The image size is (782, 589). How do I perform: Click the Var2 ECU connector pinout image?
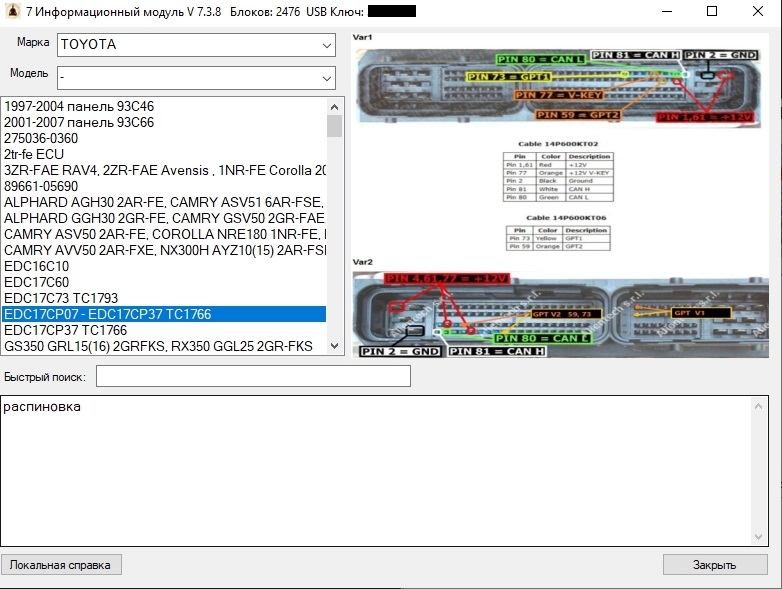[561, 315]
